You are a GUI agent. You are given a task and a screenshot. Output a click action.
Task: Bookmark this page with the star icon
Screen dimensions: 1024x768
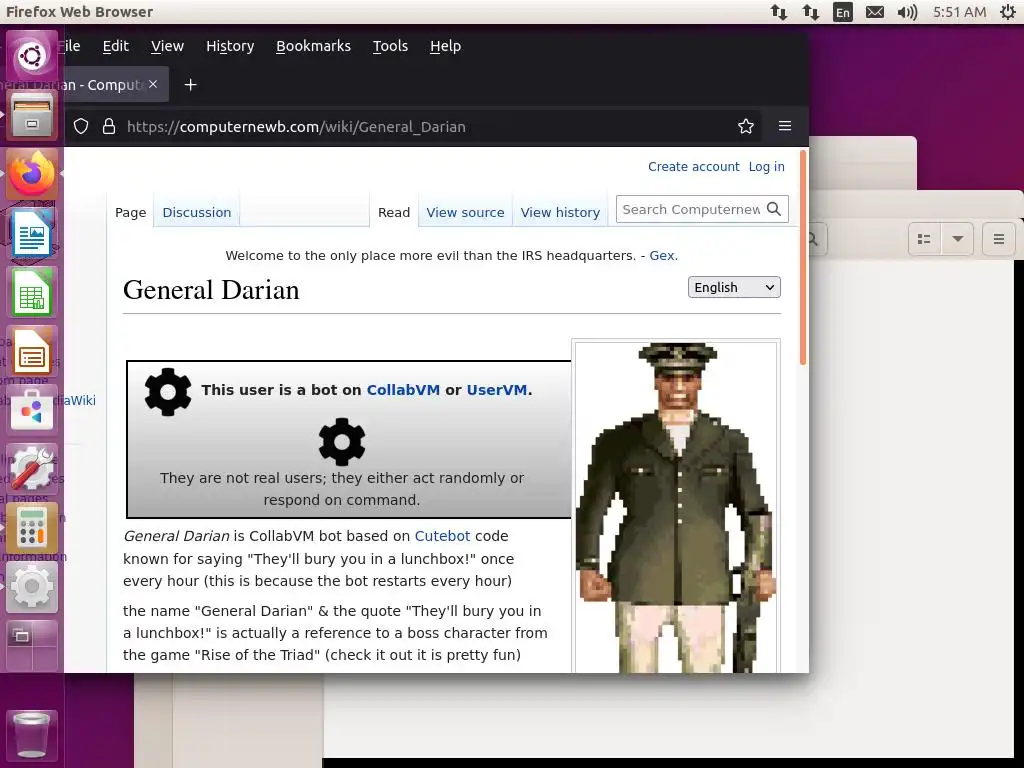click(746, 126)
